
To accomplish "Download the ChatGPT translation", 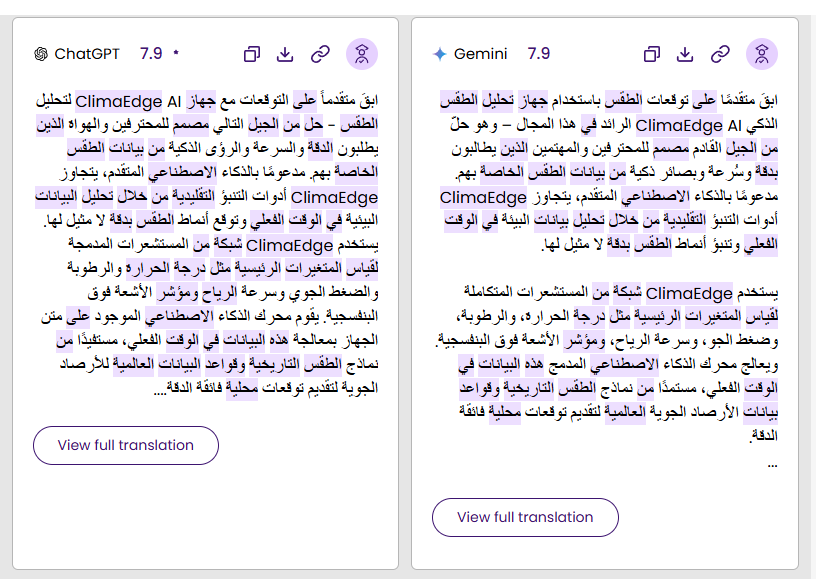I will tap(285, 54).
